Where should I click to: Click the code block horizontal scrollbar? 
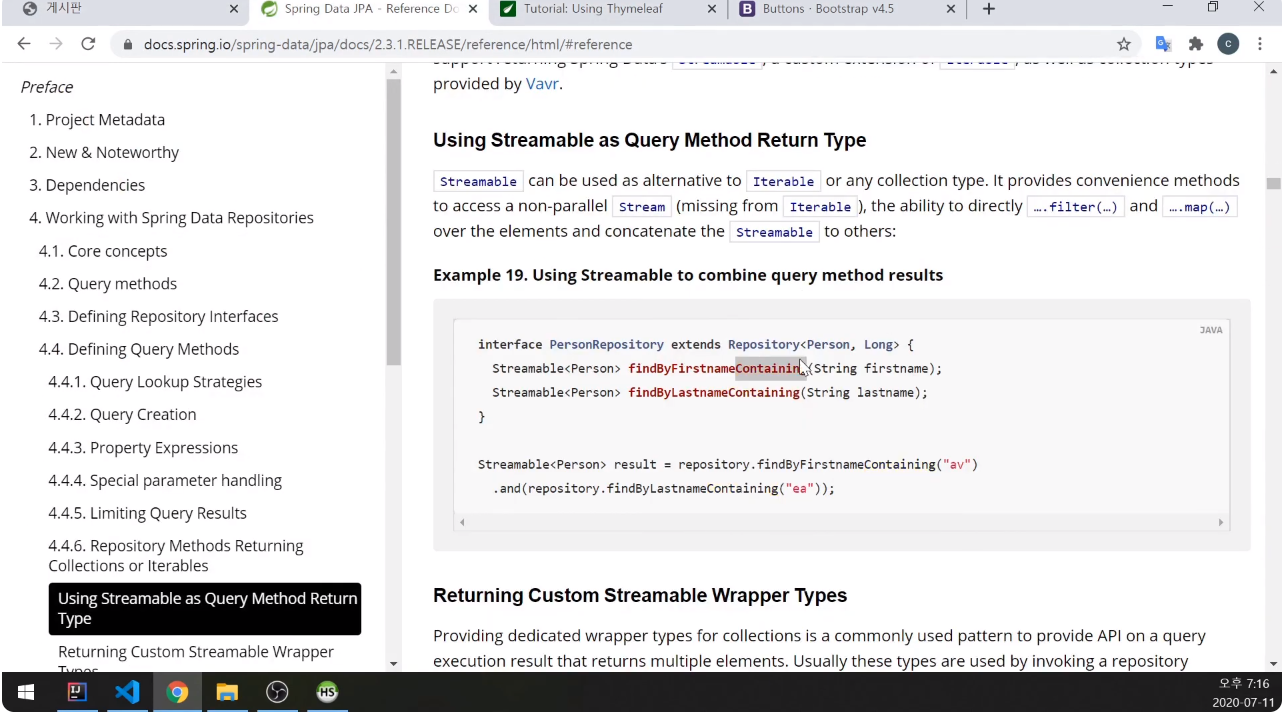point(840,522)
